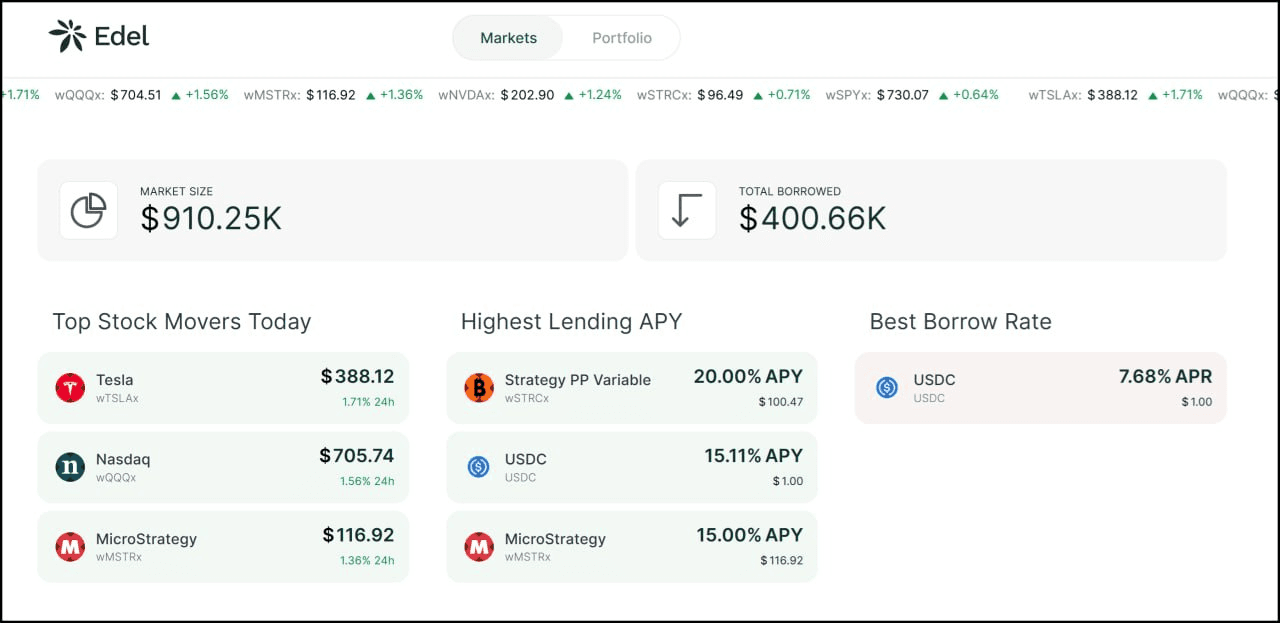Open the Nasdaq wQQQx mover card

click(223, 467)
